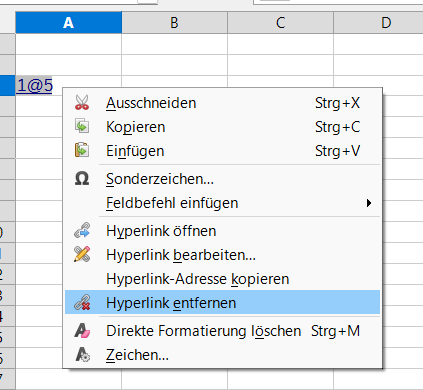The height and width of the screenshot is (390, 423).
Task: Select column A header
Action: [x=68, y=22]
